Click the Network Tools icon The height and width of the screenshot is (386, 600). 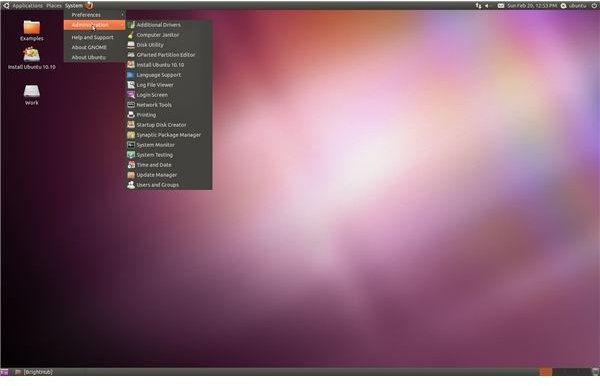pos(131,105)
